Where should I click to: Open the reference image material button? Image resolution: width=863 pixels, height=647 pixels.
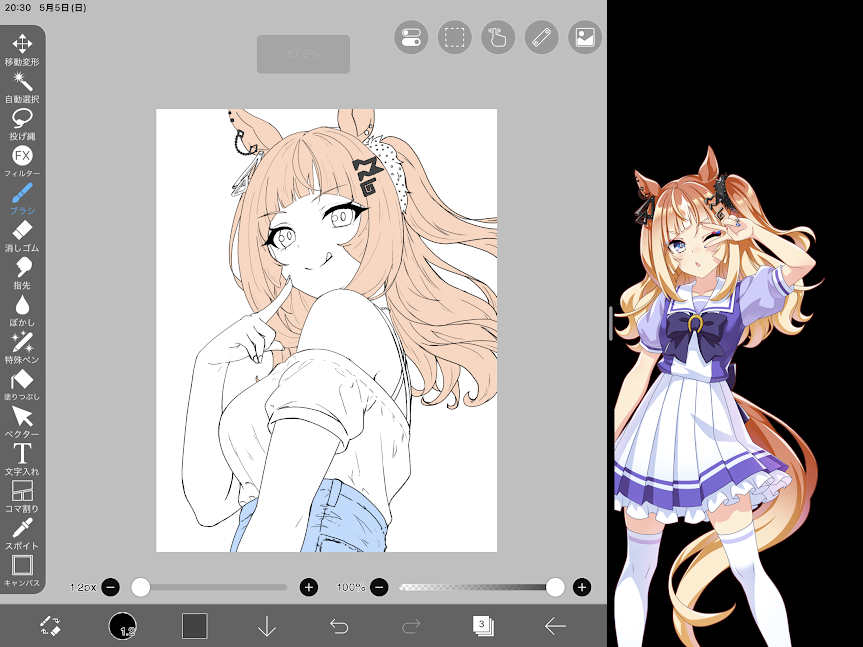[x=585, y=37]
